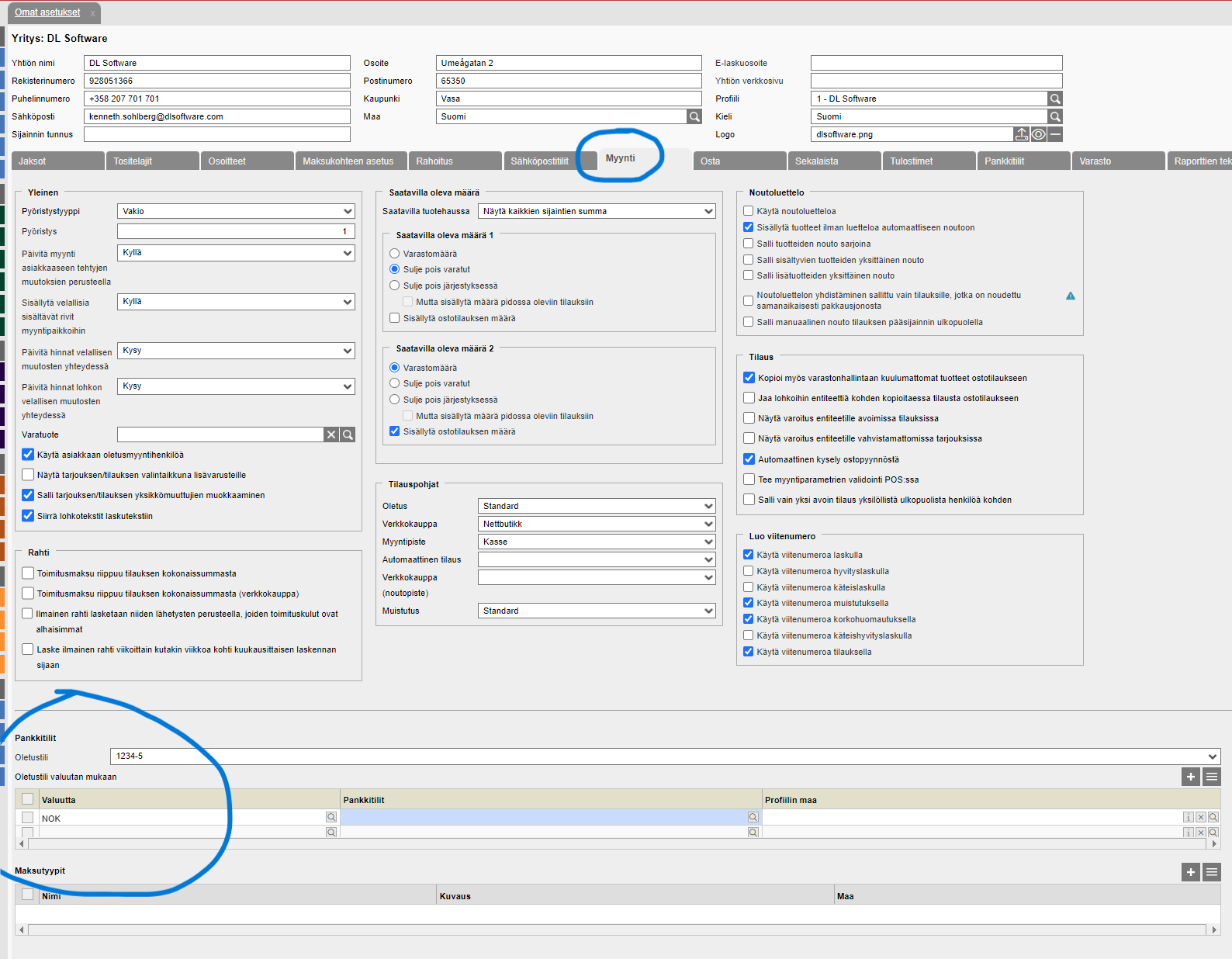This screenshot has height=959, width=1232.
Task: Search for a Varatuote product
Action: (348, 434)
